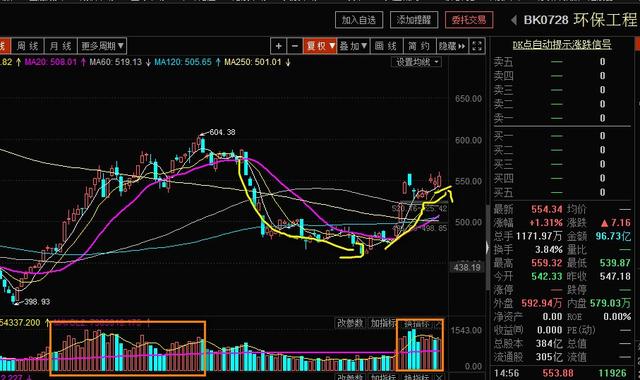Click 添加提醒 add alert button
640x380 pixels.
414,20
